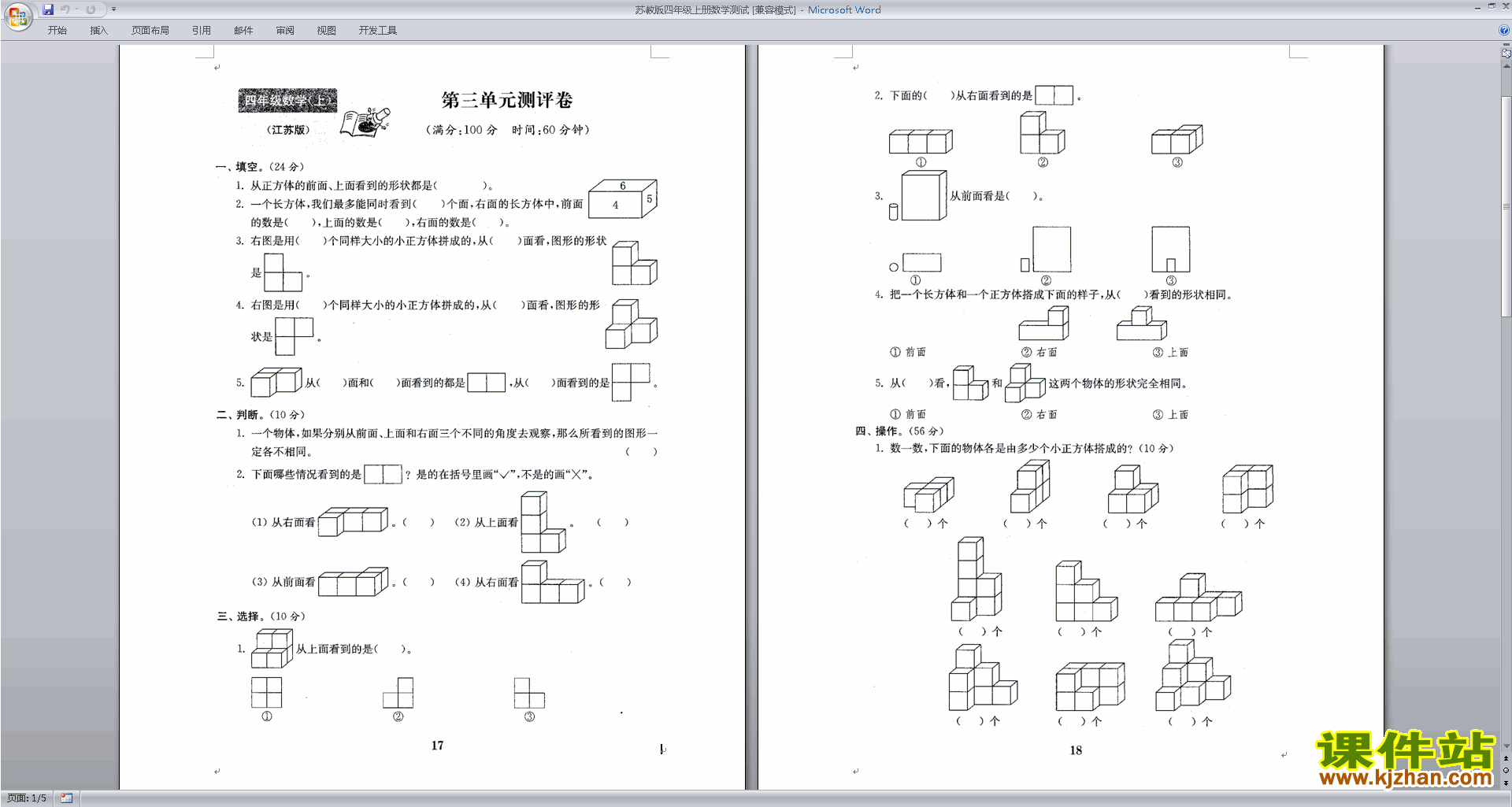1512x807 pixels.
Task: Click the vertical scrollbar up arrow
Action: (x=1506, y=66)
